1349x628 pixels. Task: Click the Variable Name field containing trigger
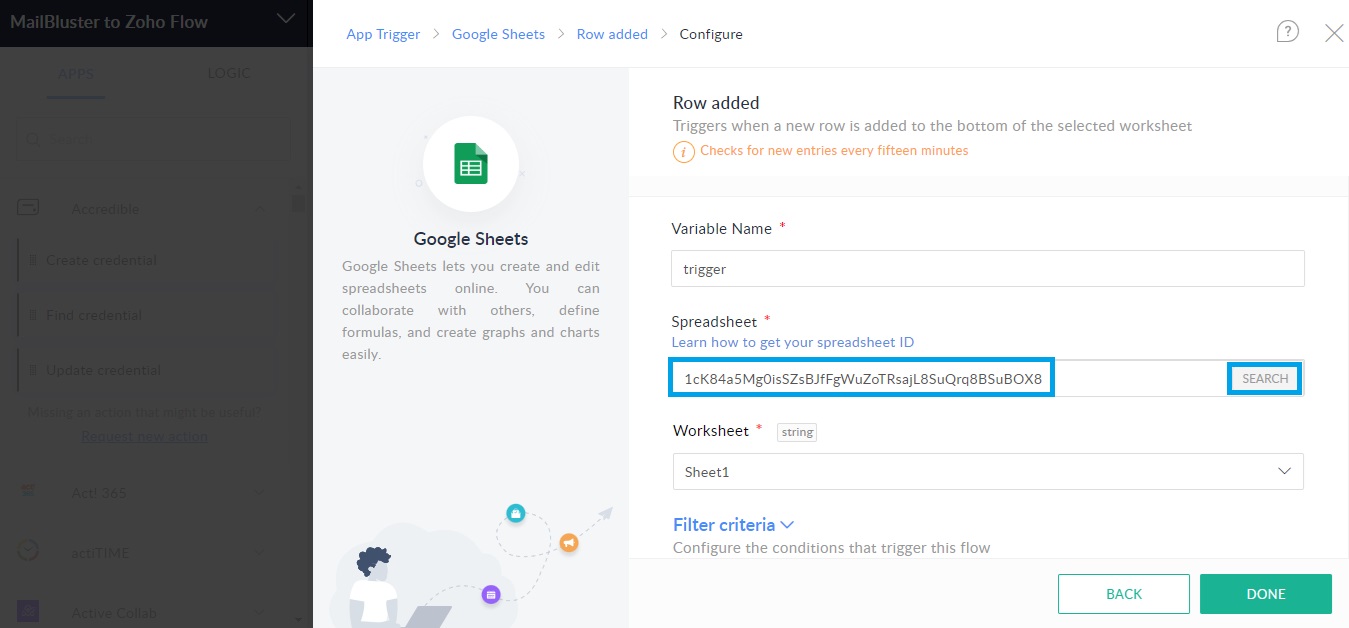(987, 268)
